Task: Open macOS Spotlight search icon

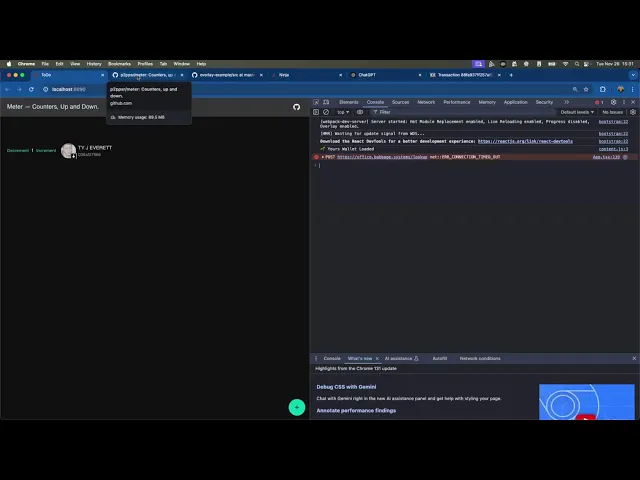Action: pyautogui.click(x=577, y=64)
